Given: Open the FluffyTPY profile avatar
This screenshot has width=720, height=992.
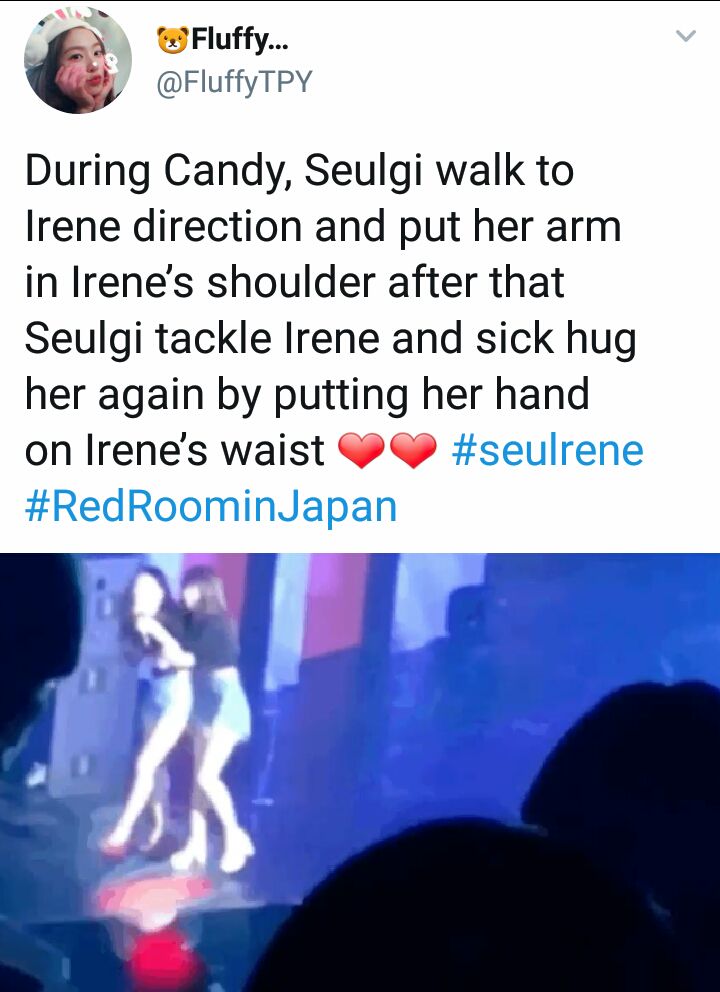Looking at the screenshot, I should (x=78, y=61).
